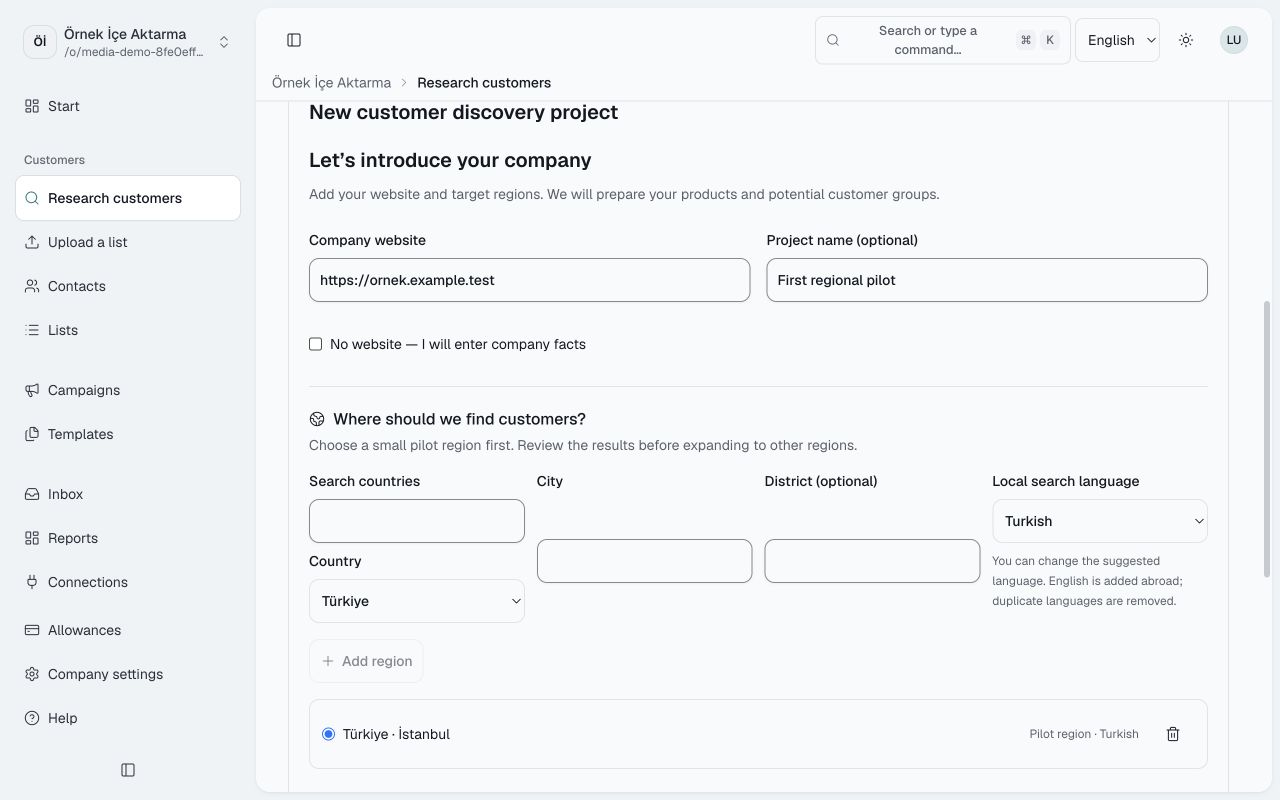Click Company website input field
Viewport: 1280px width, 800px height.
click(529, 280)
